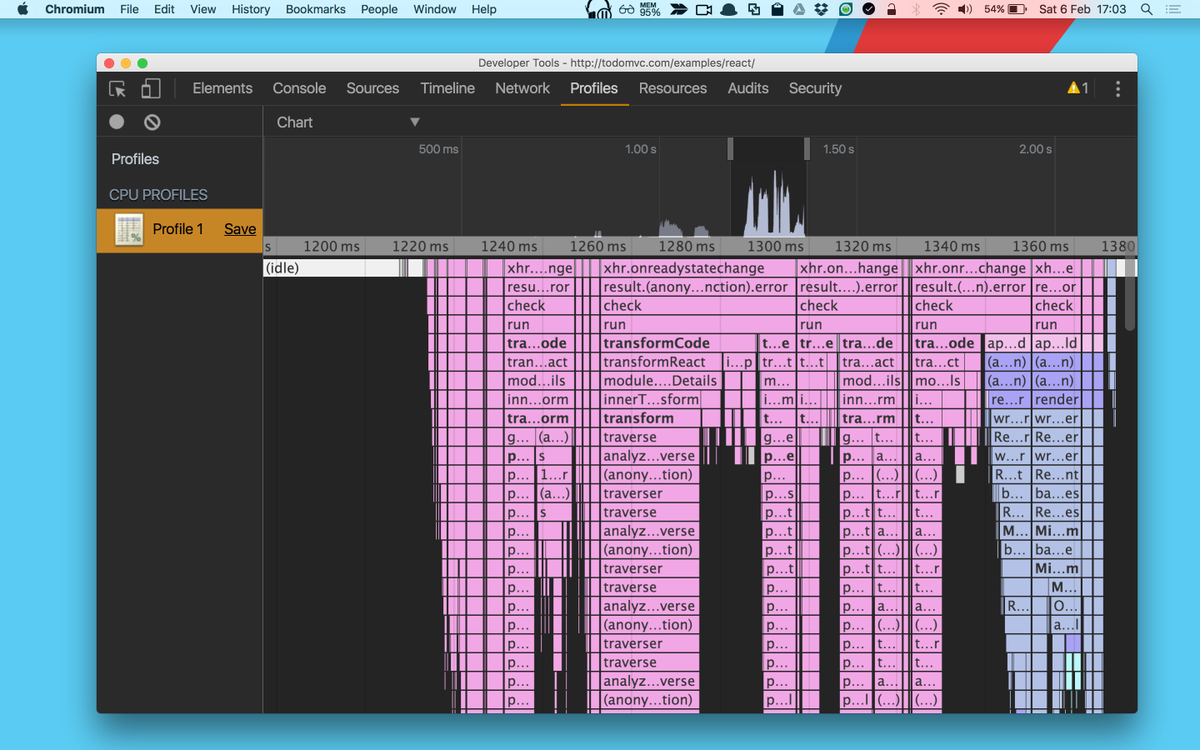Switch to the Resources tab
Viewport: 1200px width, 750px height.
click(673, 88)
